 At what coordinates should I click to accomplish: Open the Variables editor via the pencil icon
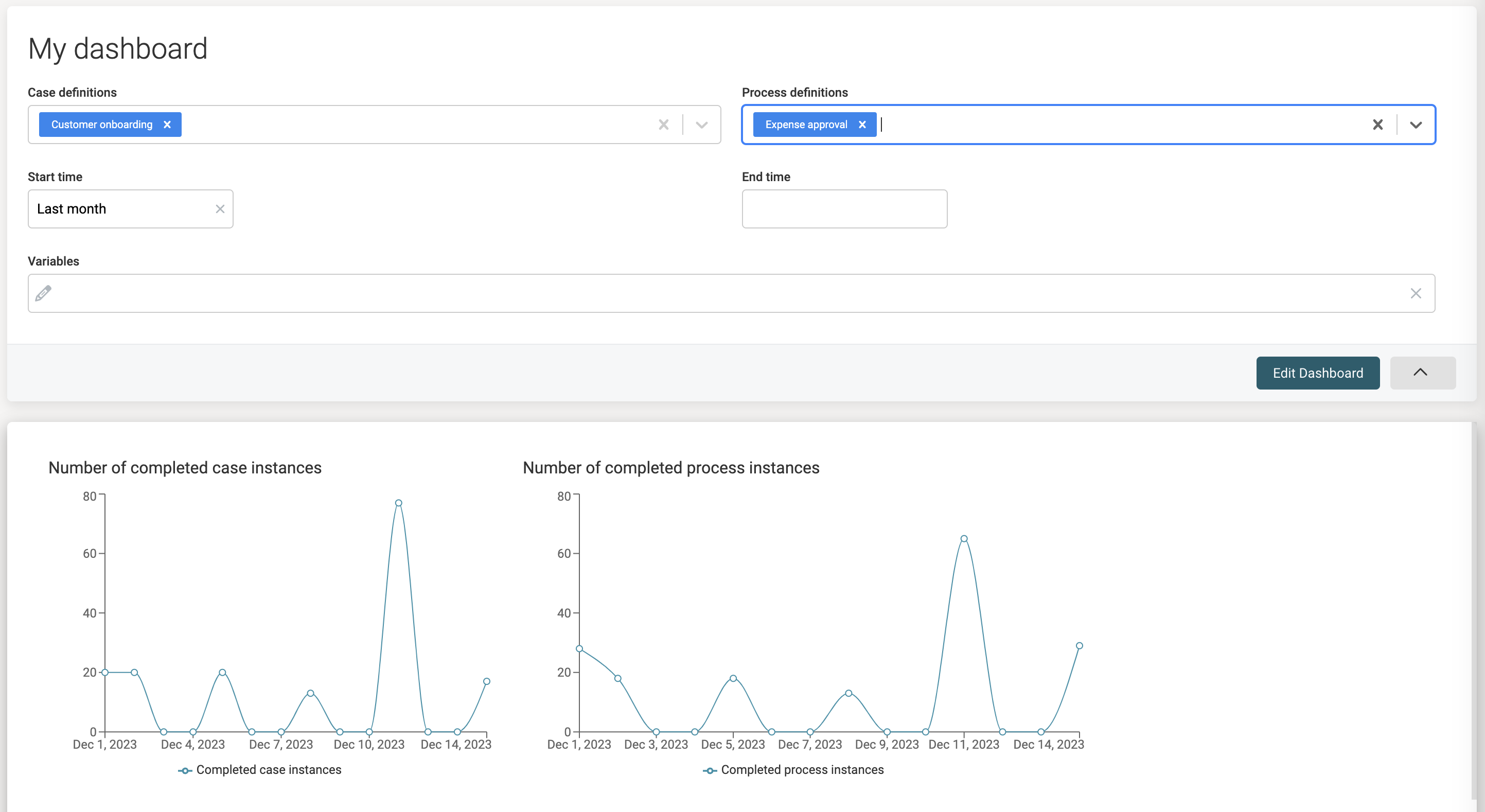tap(44, 293)
